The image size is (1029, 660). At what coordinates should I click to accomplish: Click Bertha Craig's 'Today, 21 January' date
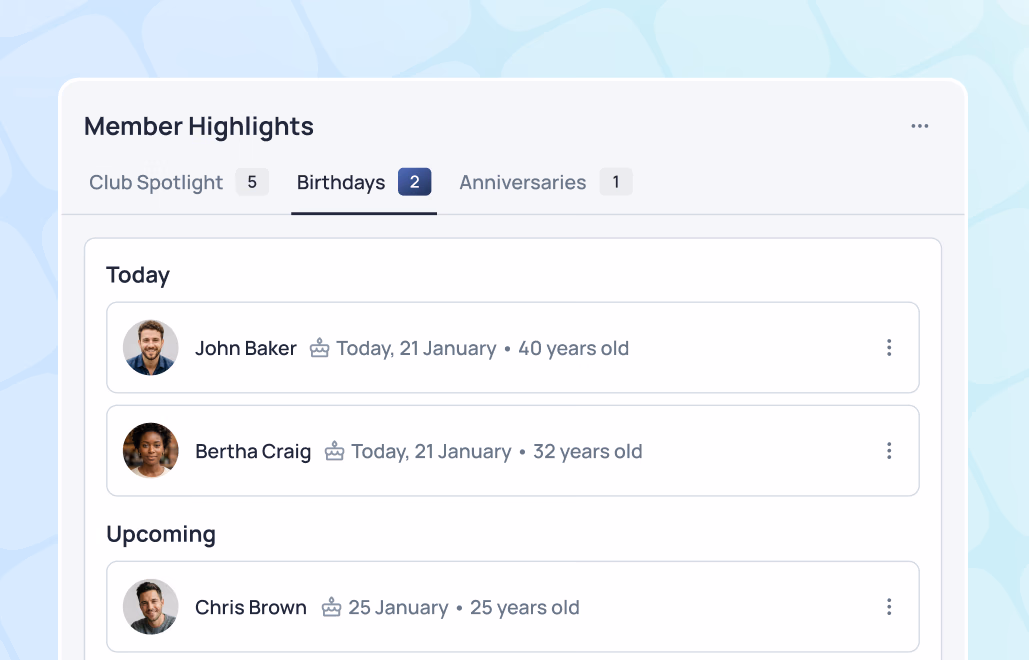[431, 451]
